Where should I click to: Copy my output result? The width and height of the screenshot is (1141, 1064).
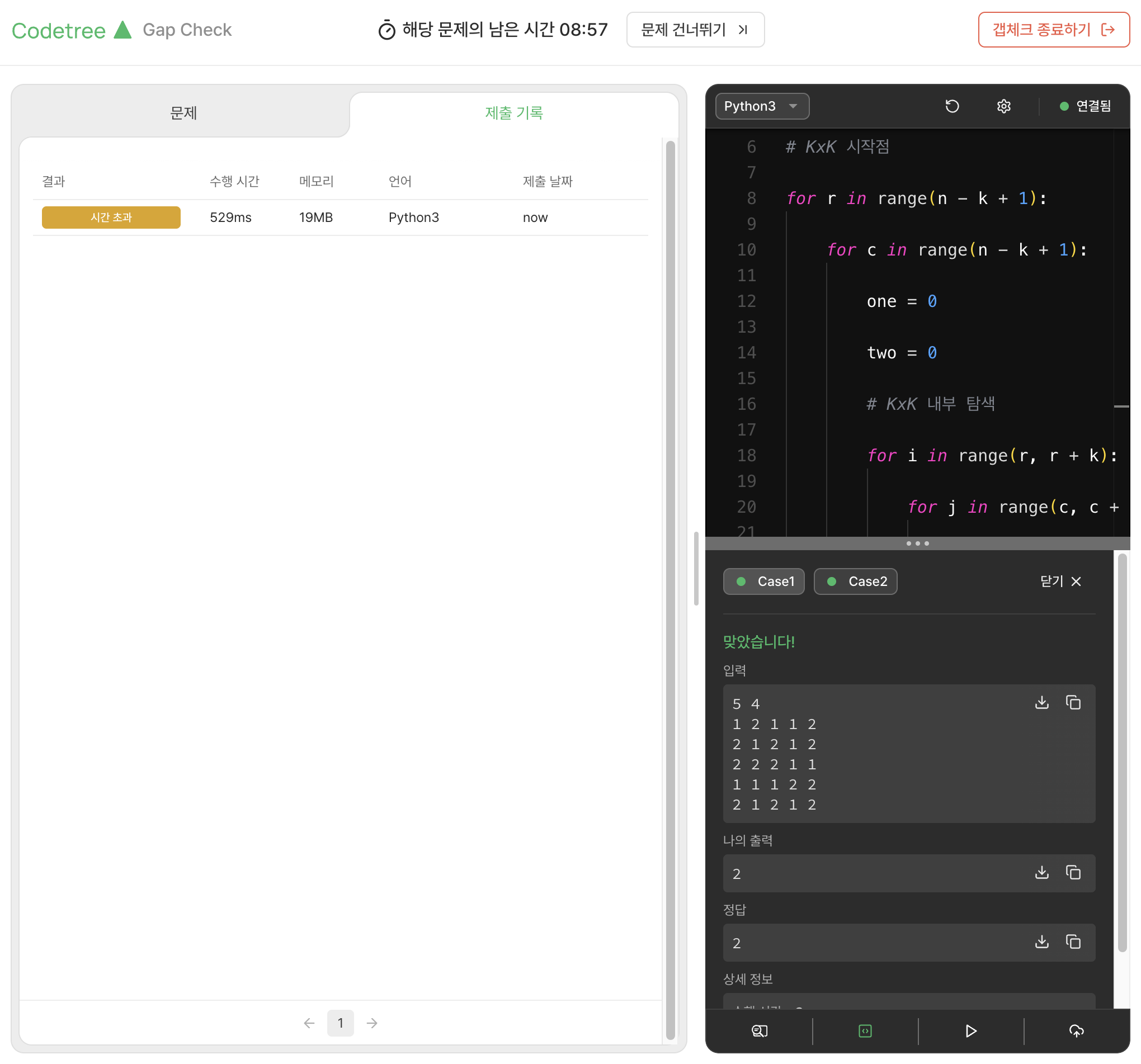1073,872
